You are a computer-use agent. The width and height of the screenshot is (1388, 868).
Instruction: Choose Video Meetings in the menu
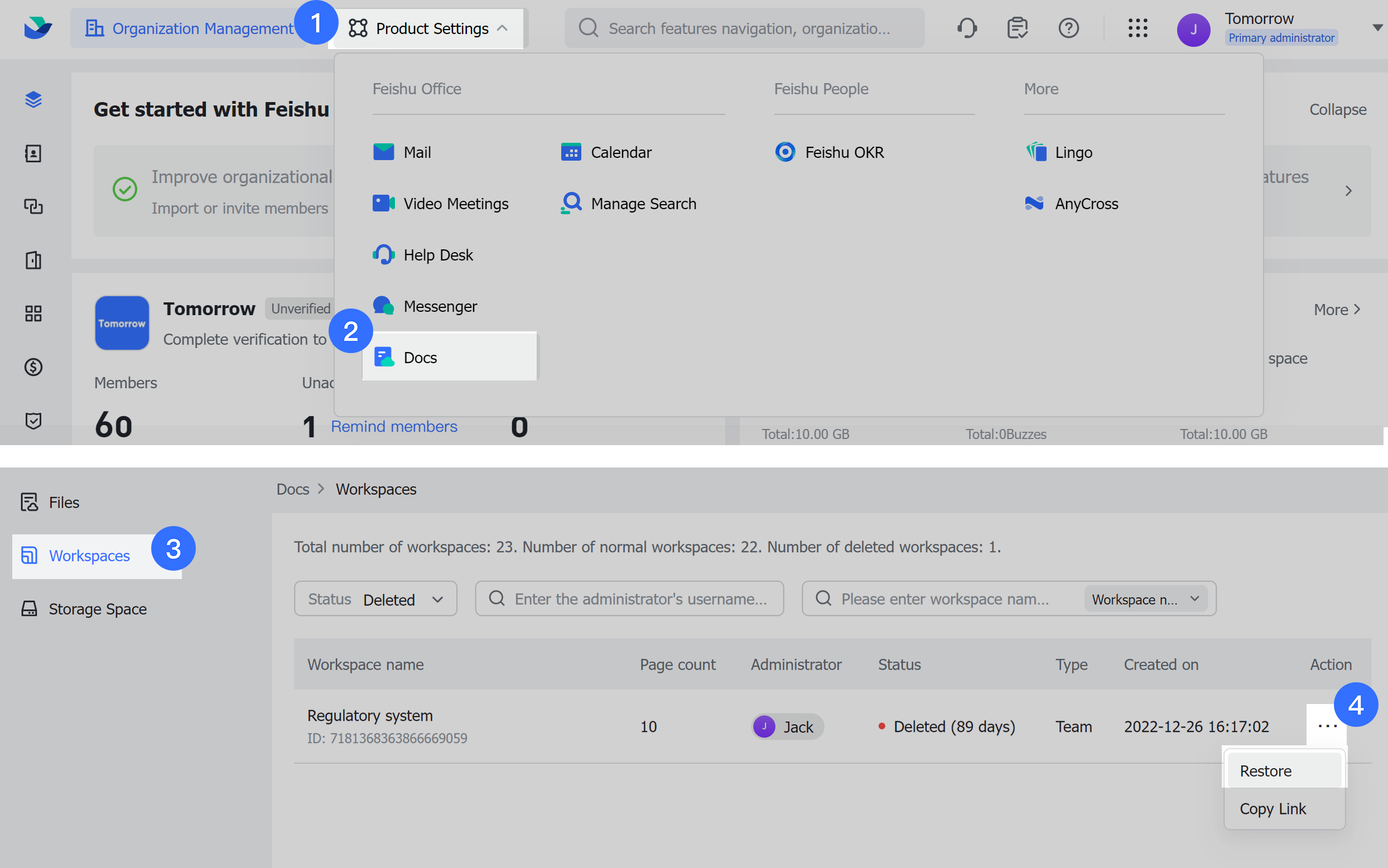click(440, 203)
